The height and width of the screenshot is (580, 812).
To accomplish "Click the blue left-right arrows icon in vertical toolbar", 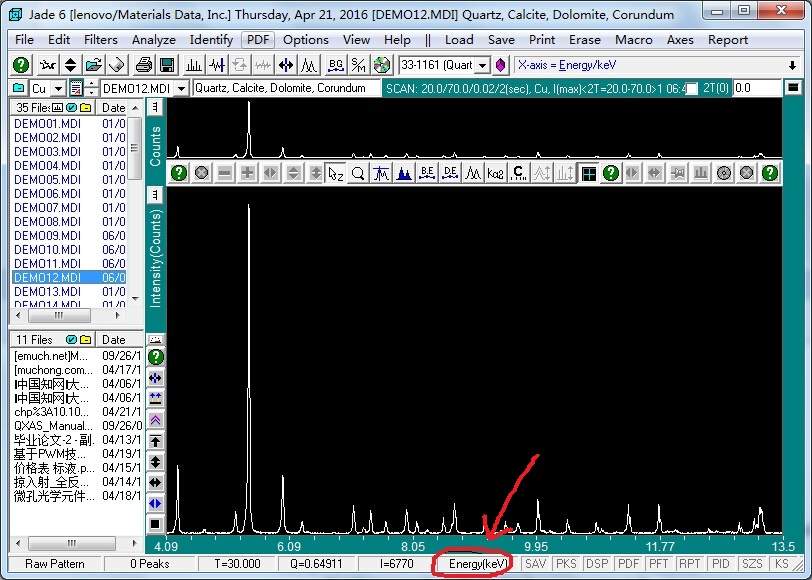I will 155,503.
